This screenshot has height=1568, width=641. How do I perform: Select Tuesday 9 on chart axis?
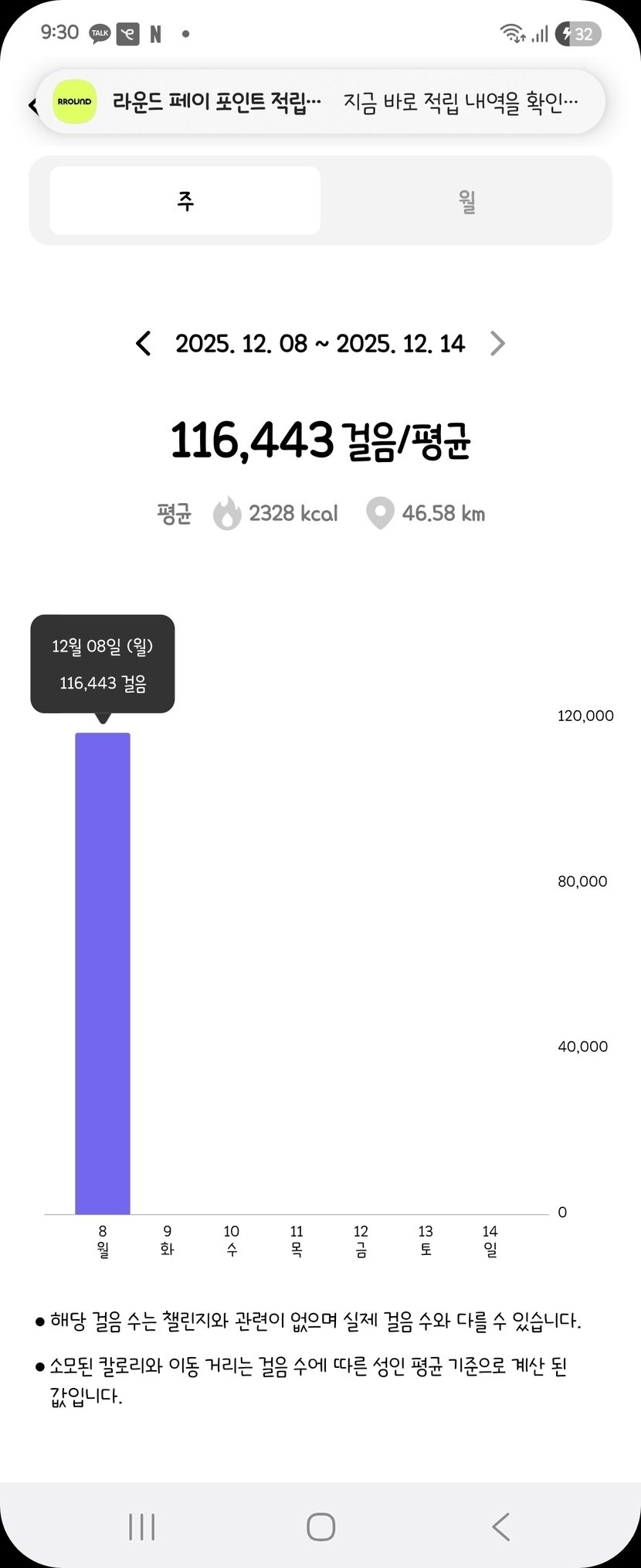click(167, 1240)
